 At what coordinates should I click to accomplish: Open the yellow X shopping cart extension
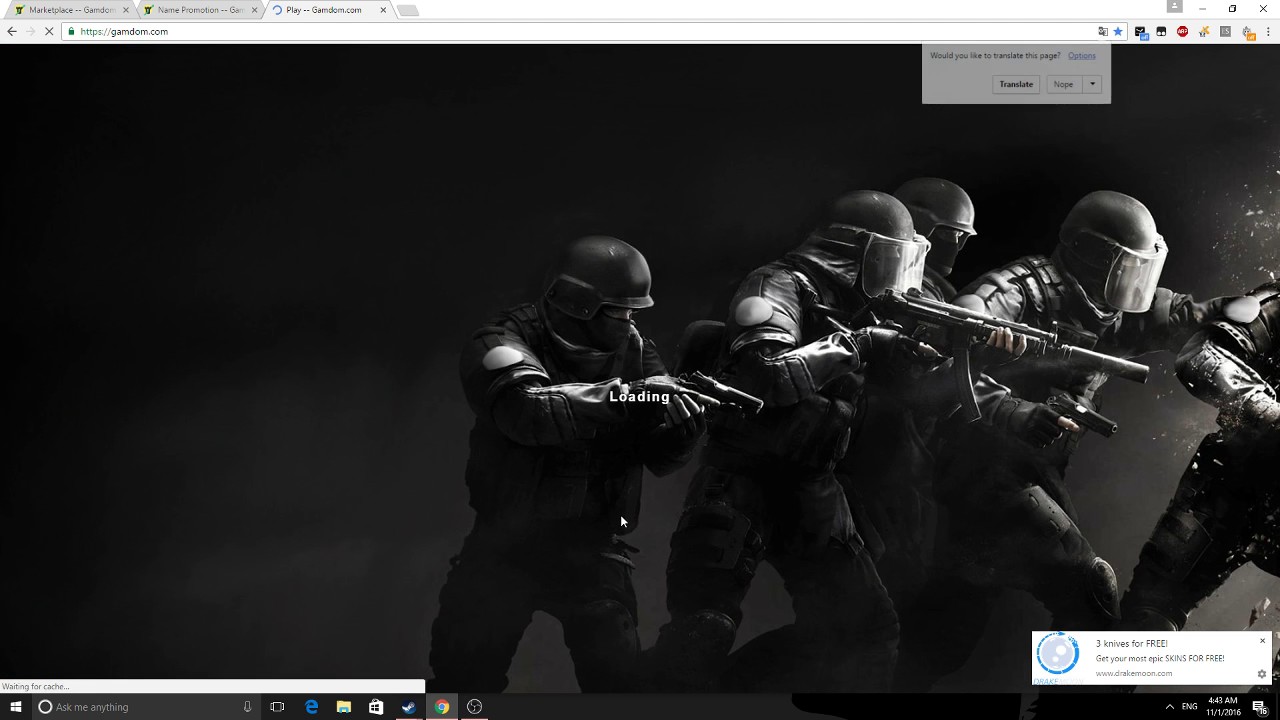[x=1204, y=31]
